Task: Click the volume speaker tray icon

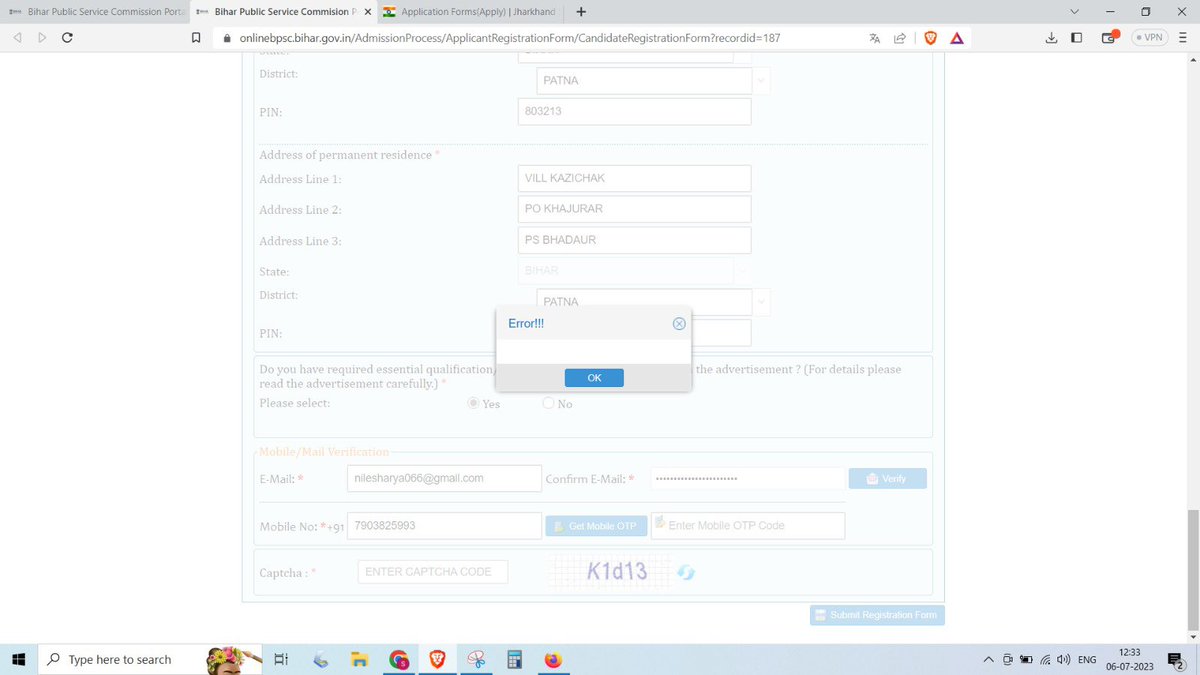Action: click(1064, 659)
